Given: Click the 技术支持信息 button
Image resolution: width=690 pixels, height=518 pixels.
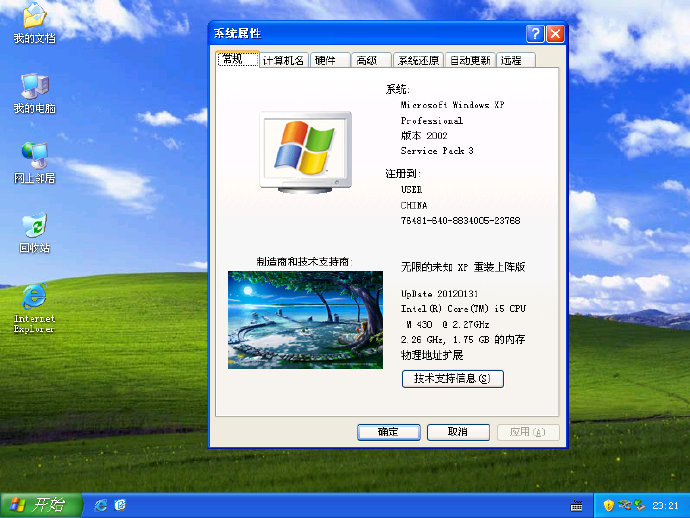Looking at the screenshot, I should [453, 378].
